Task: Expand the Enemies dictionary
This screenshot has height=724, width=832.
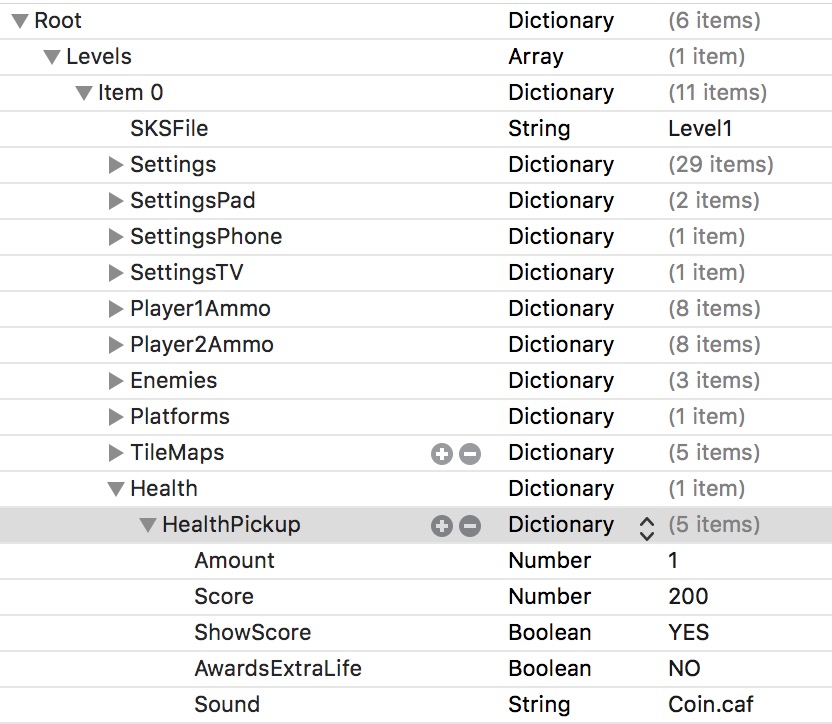Action: coord(116,381)
